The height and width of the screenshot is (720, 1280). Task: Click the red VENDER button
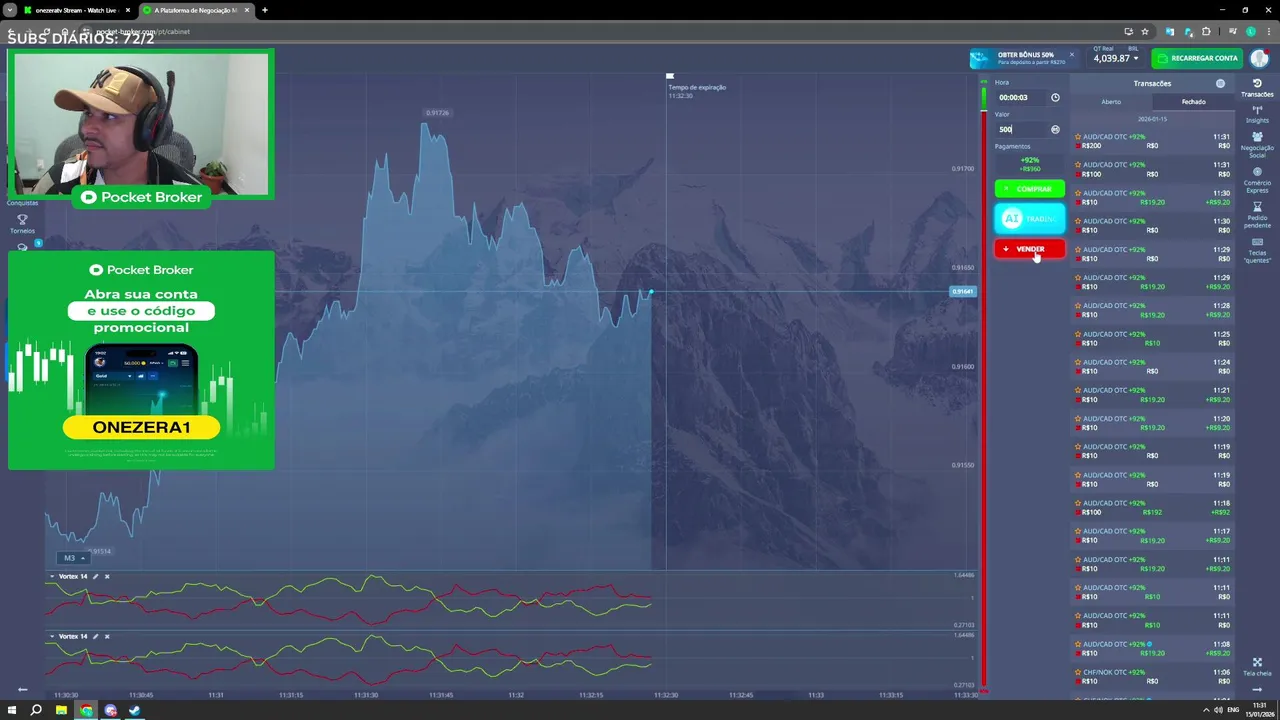point(1029,249)
